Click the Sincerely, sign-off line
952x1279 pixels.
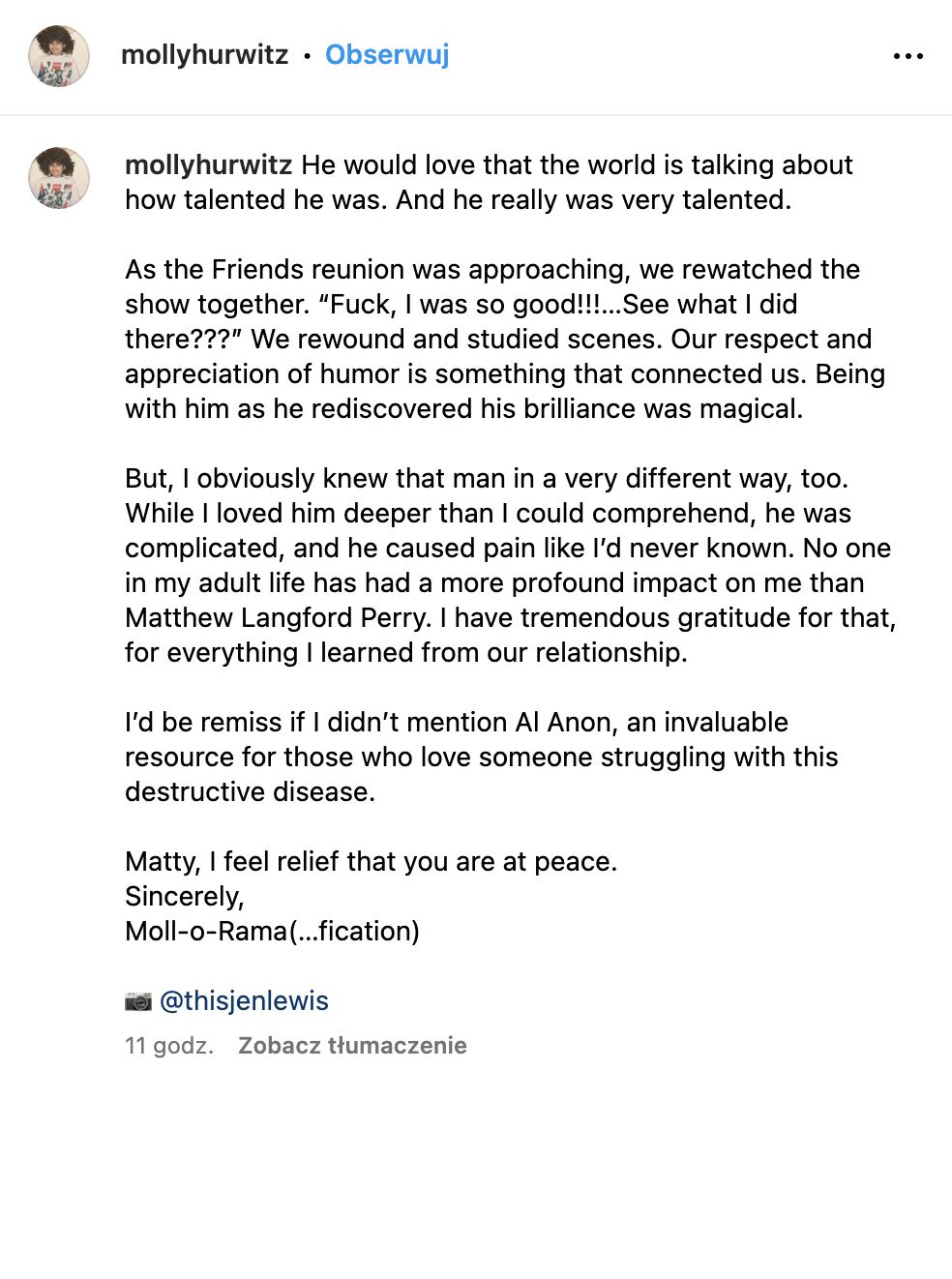click(184, 896)
